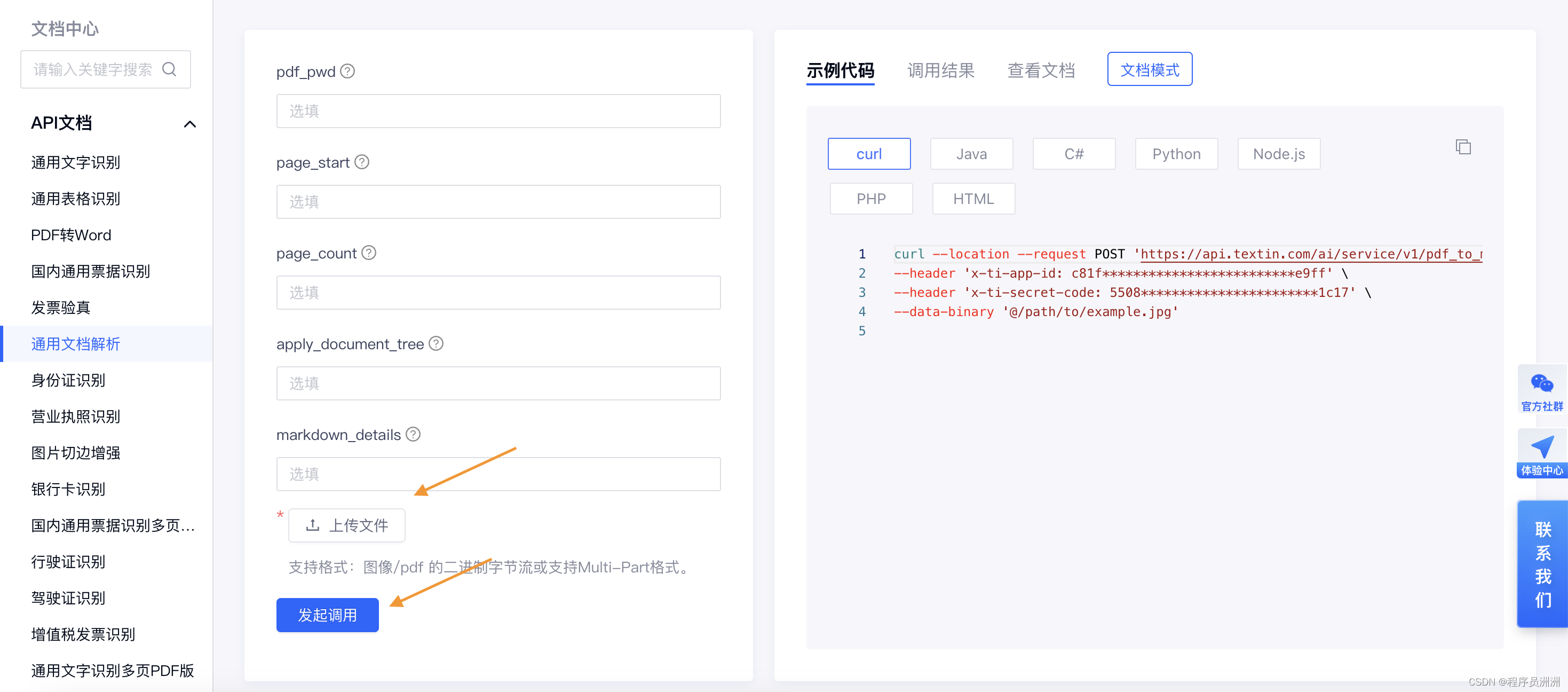Click the curl language tab

pos(867,153)
